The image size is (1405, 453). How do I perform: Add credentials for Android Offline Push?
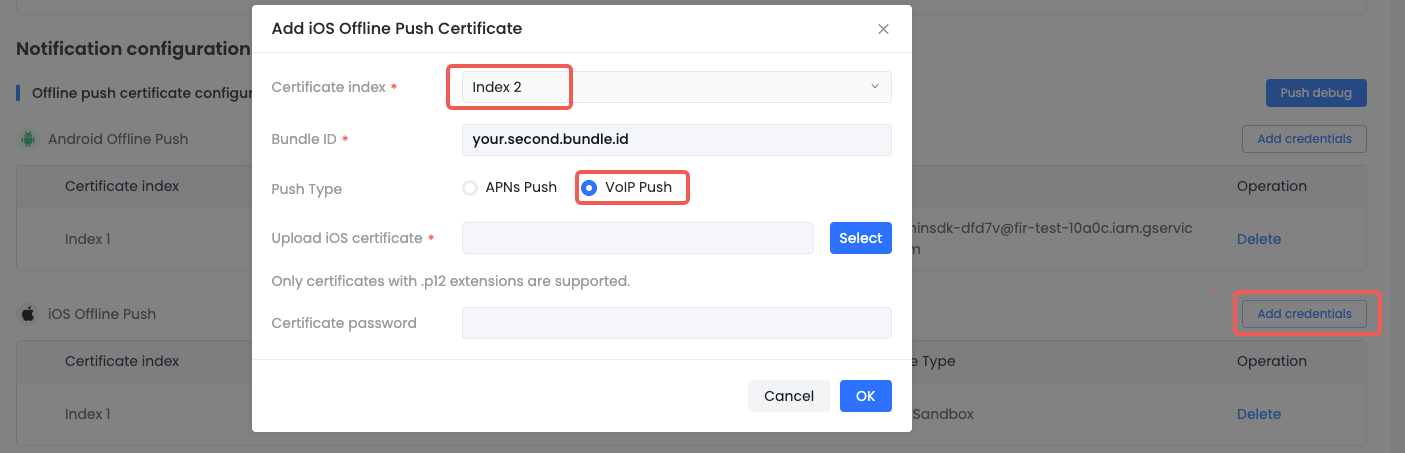coord(1303,139)
